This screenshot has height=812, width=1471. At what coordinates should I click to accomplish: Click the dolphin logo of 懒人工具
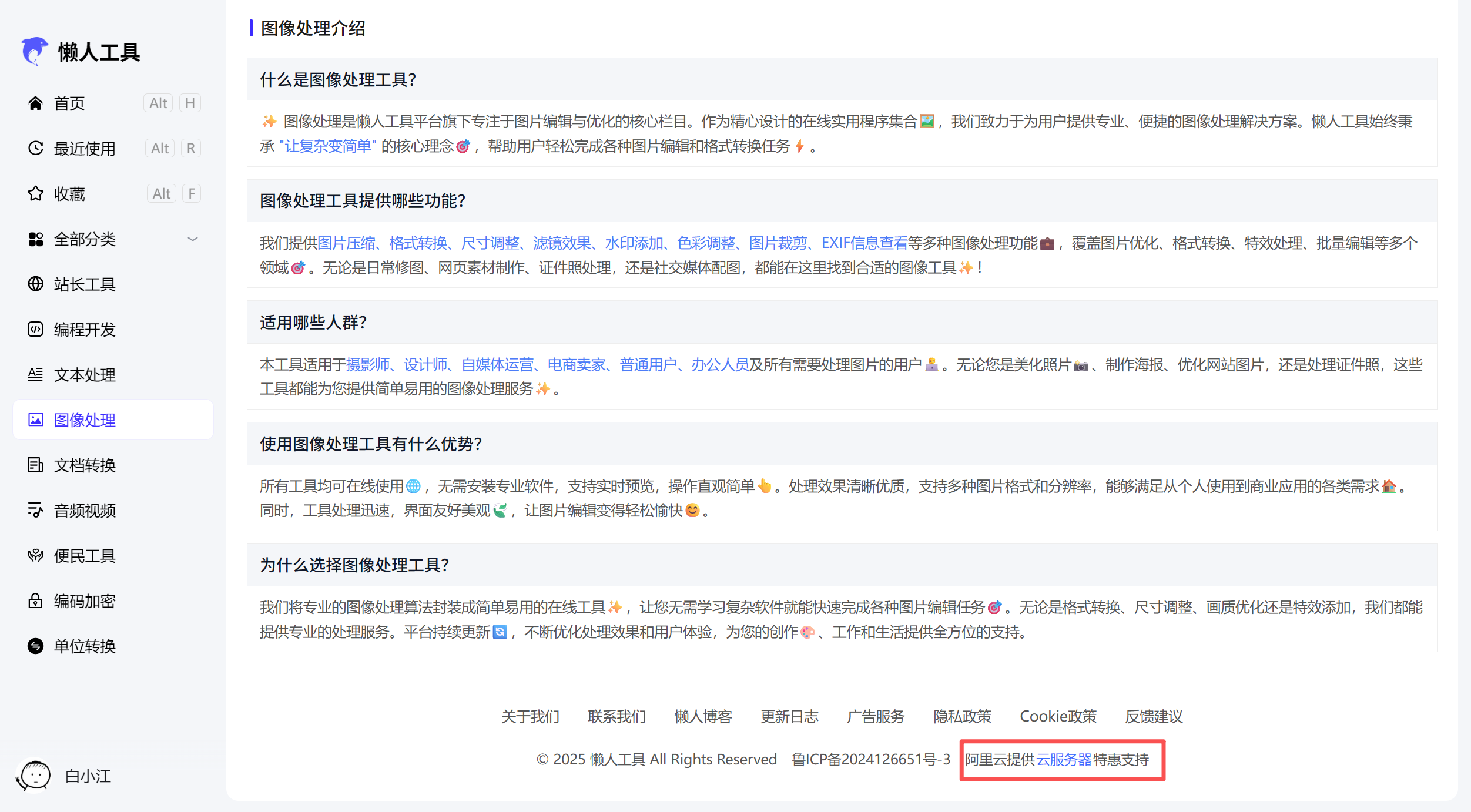coord(35,51)
